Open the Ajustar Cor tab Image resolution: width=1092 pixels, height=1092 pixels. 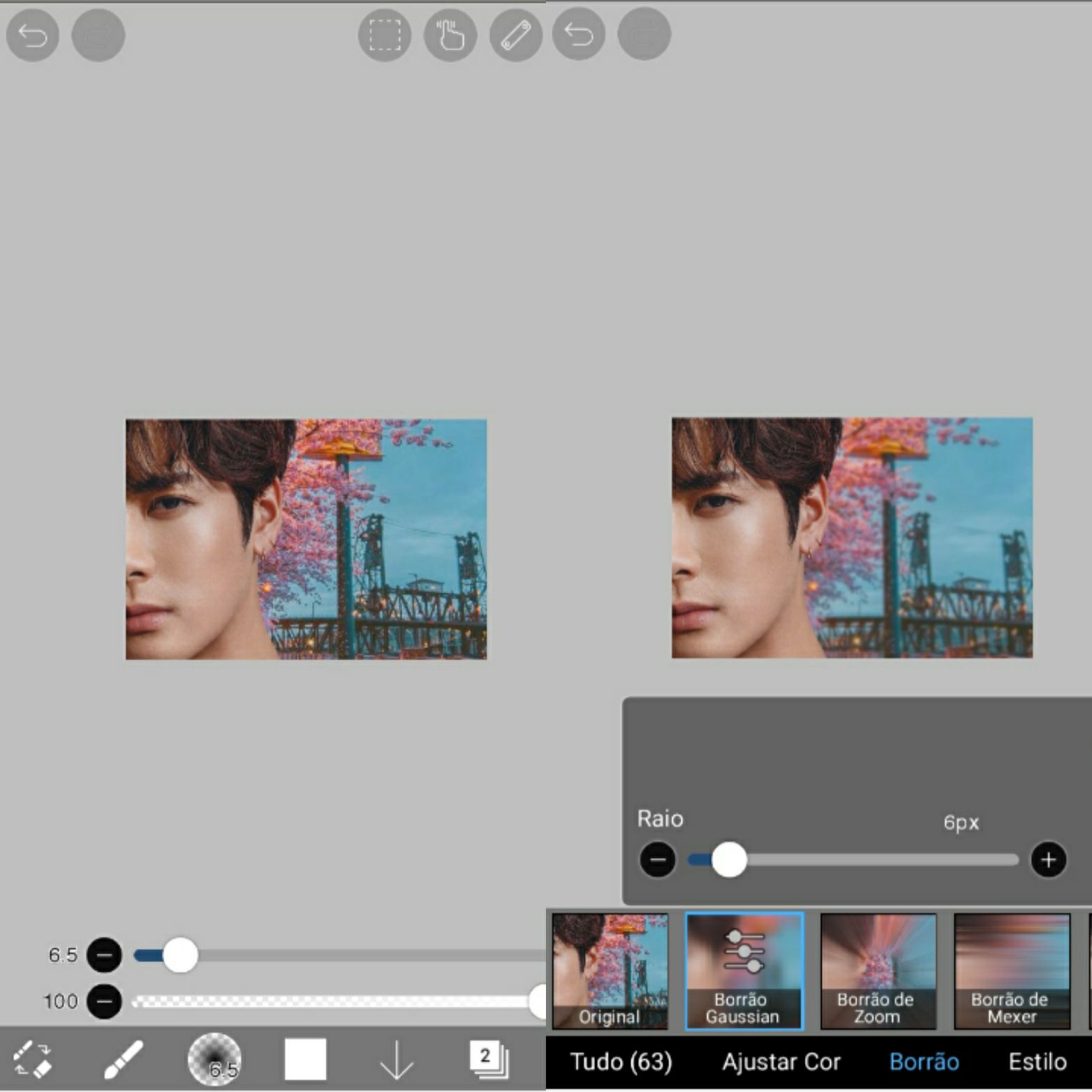pos(781,1062)
